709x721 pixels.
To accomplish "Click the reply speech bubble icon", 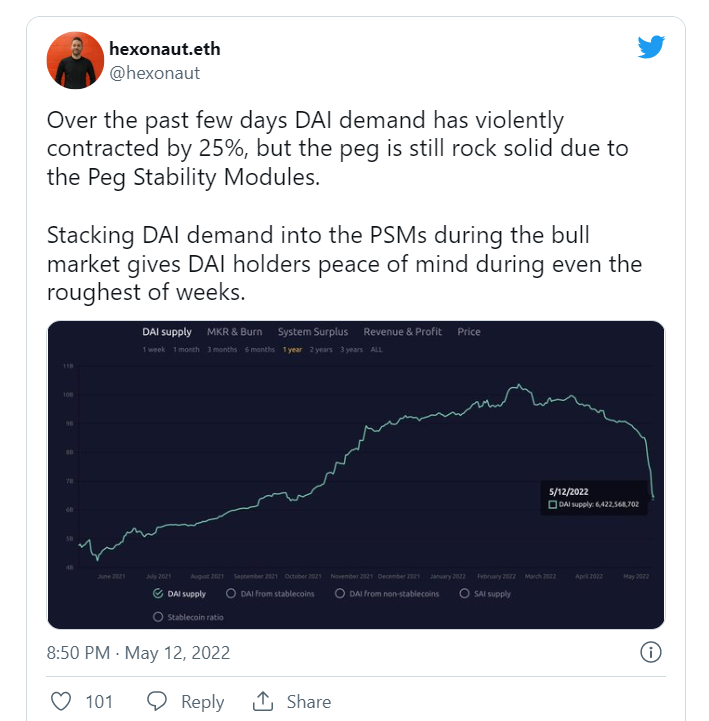I will (157, 702).
